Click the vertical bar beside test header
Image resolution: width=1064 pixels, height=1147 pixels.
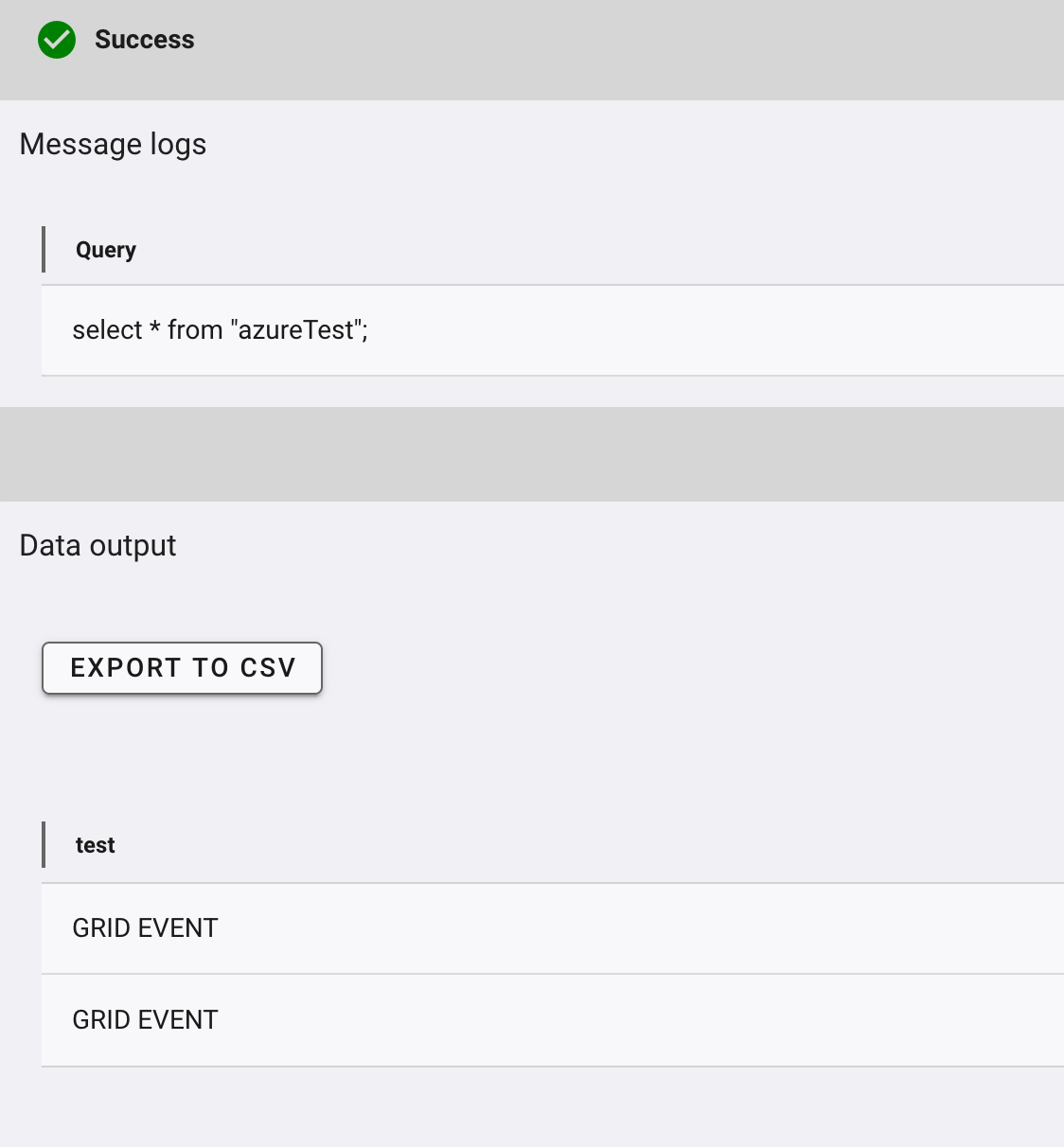coord(44,845)
